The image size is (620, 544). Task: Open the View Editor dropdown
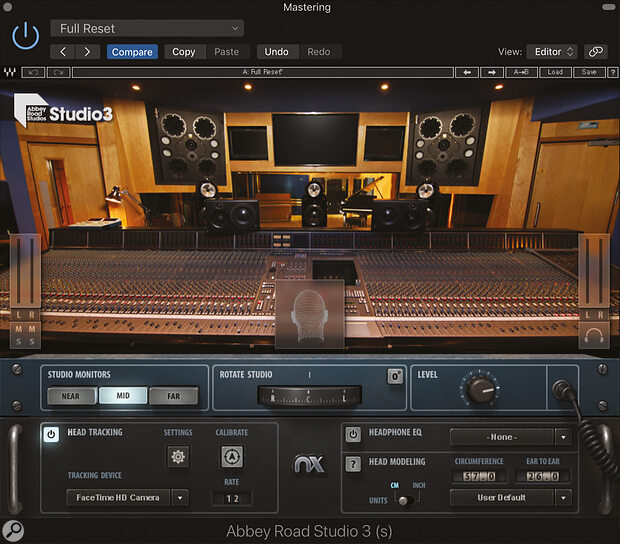[552, 52]
